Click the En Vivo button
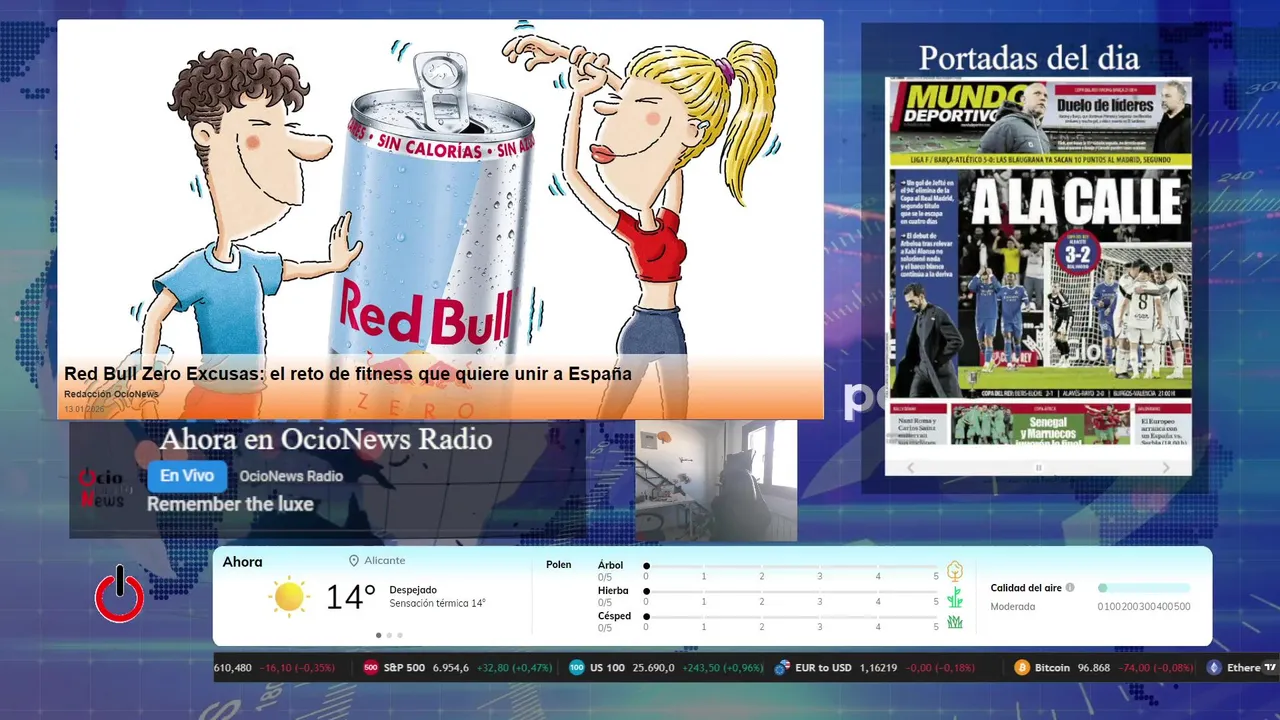1280x720 pixels. [x=187, y=476]
